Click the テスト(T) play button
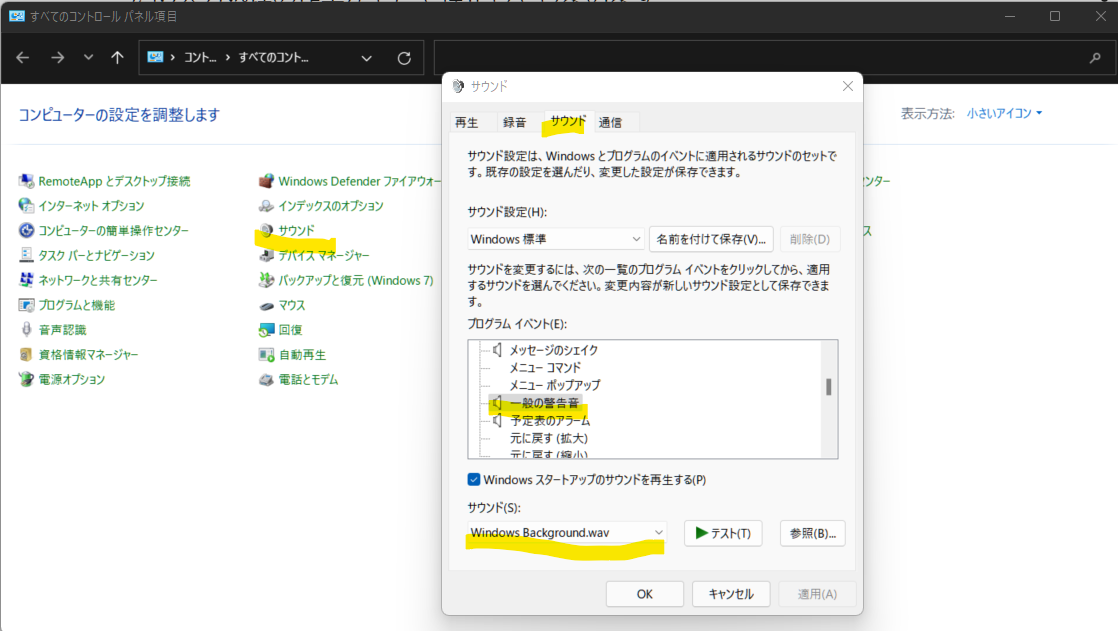Screen dimensions: 1118x631 pos(723,533)
